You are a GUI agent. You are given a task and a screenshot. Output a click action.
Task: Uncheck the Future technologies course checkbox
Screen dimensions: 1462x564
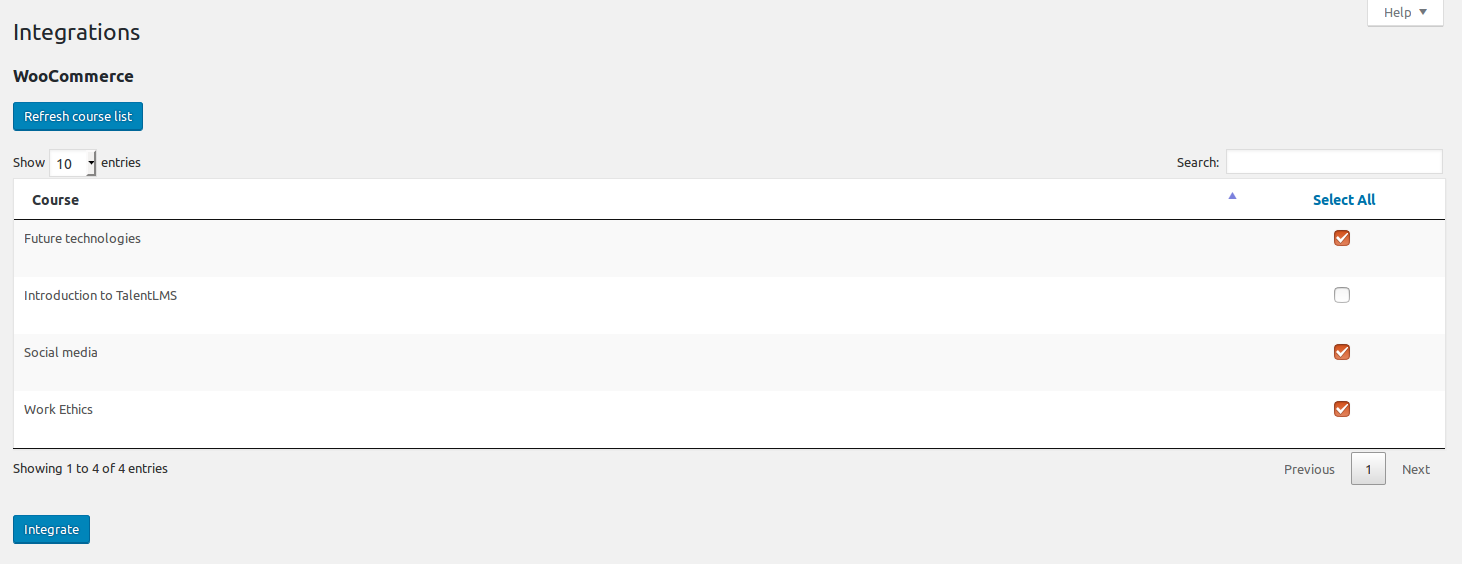pos(1342,238)
